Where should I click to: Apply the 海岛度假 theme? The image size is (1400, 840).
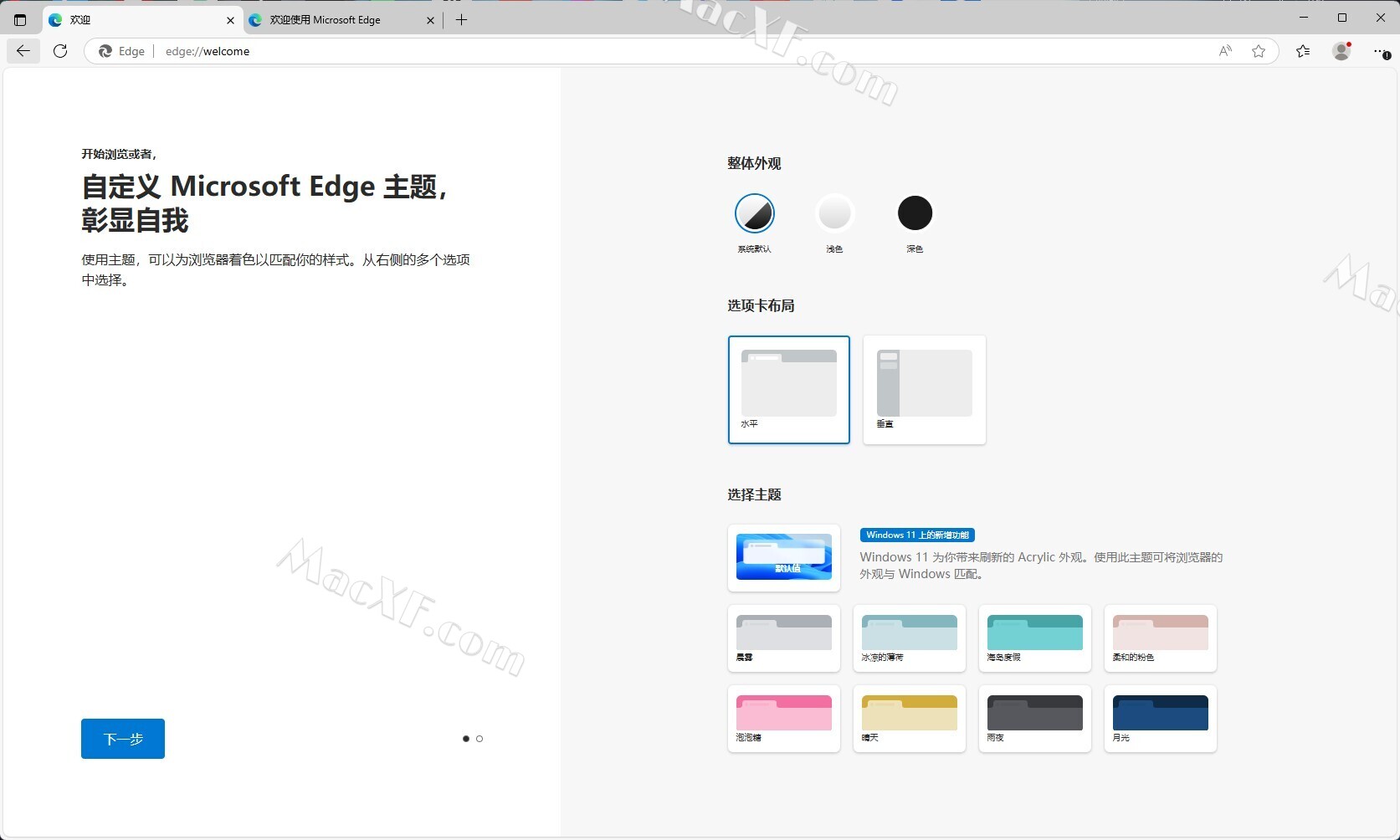[1035, 638]
